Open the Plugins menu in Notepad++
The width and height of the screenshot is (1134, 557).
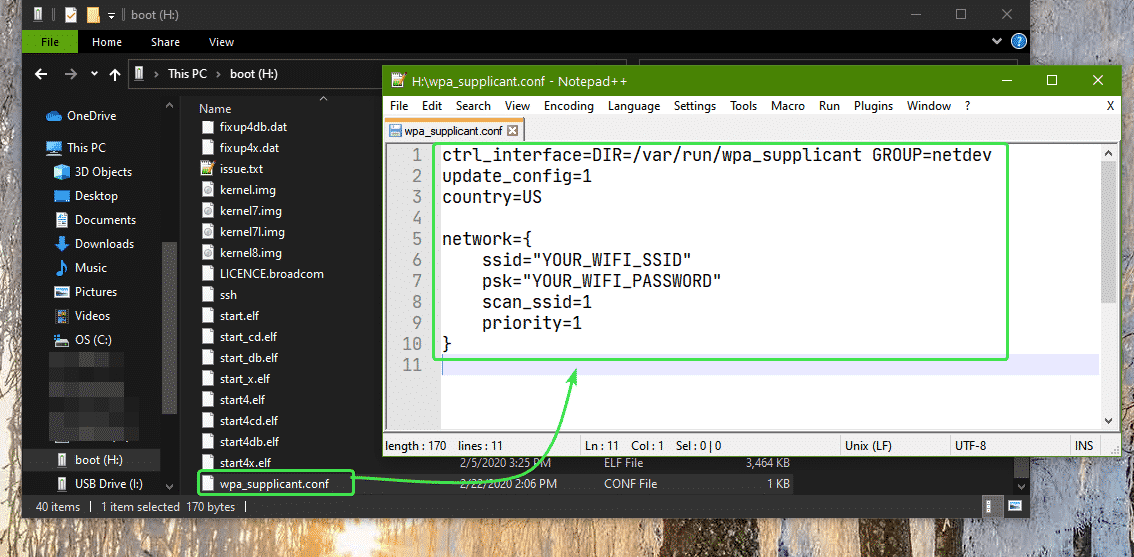click(873, 106)
